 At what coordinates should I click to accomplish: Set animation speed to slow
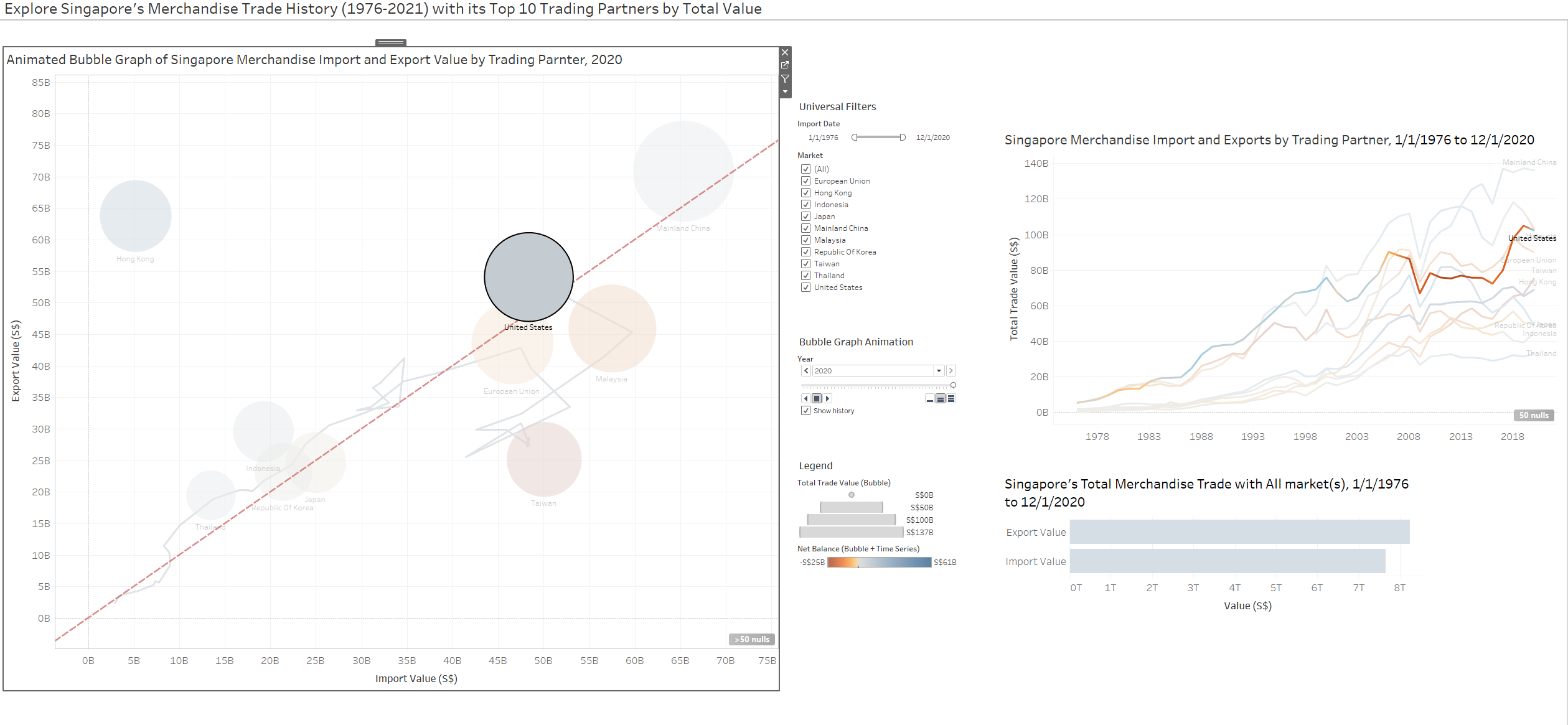[x=930, y=399]
